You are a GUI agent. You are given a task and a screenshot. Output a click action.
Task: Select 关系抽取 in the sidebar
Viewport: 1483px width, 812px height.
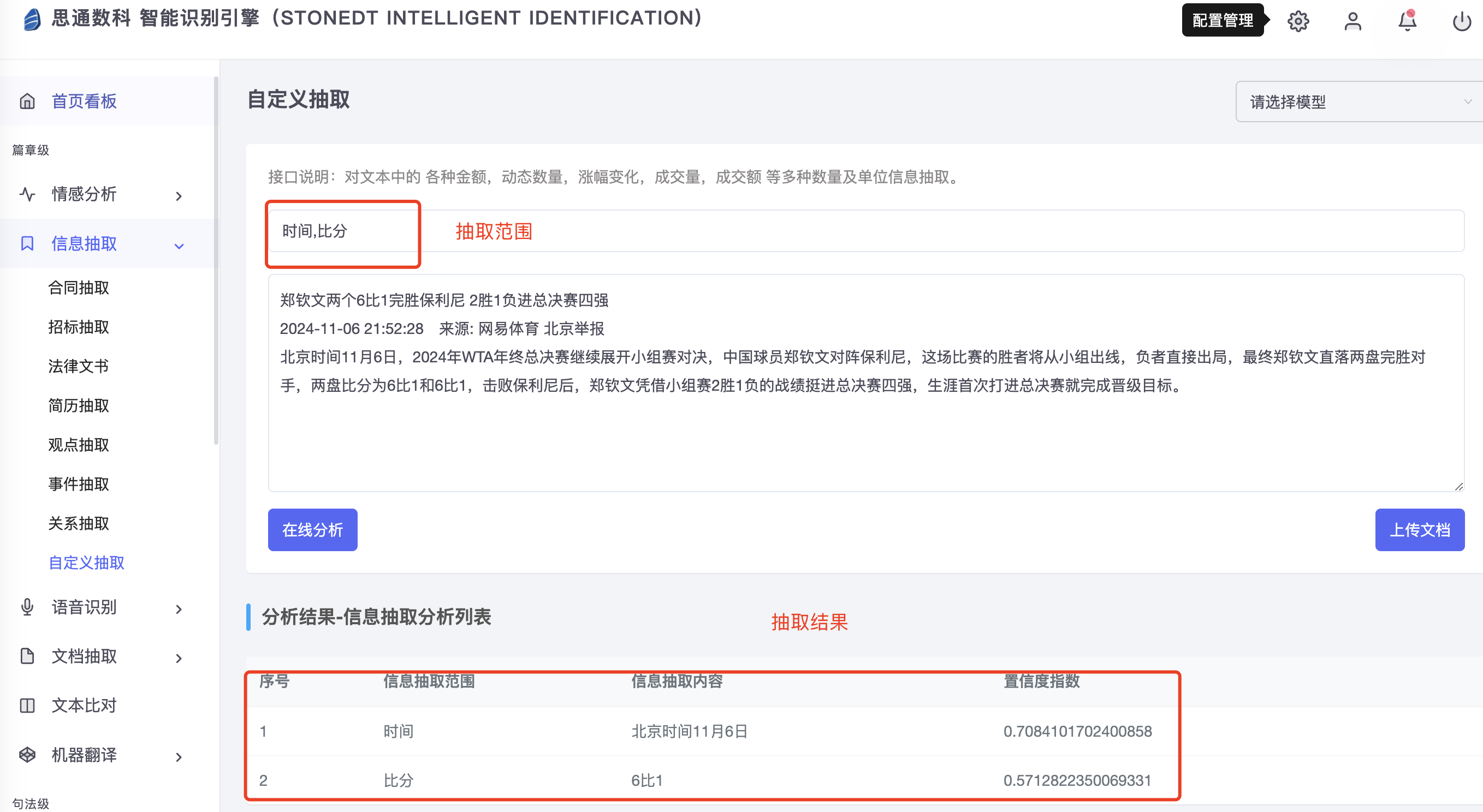79,523
